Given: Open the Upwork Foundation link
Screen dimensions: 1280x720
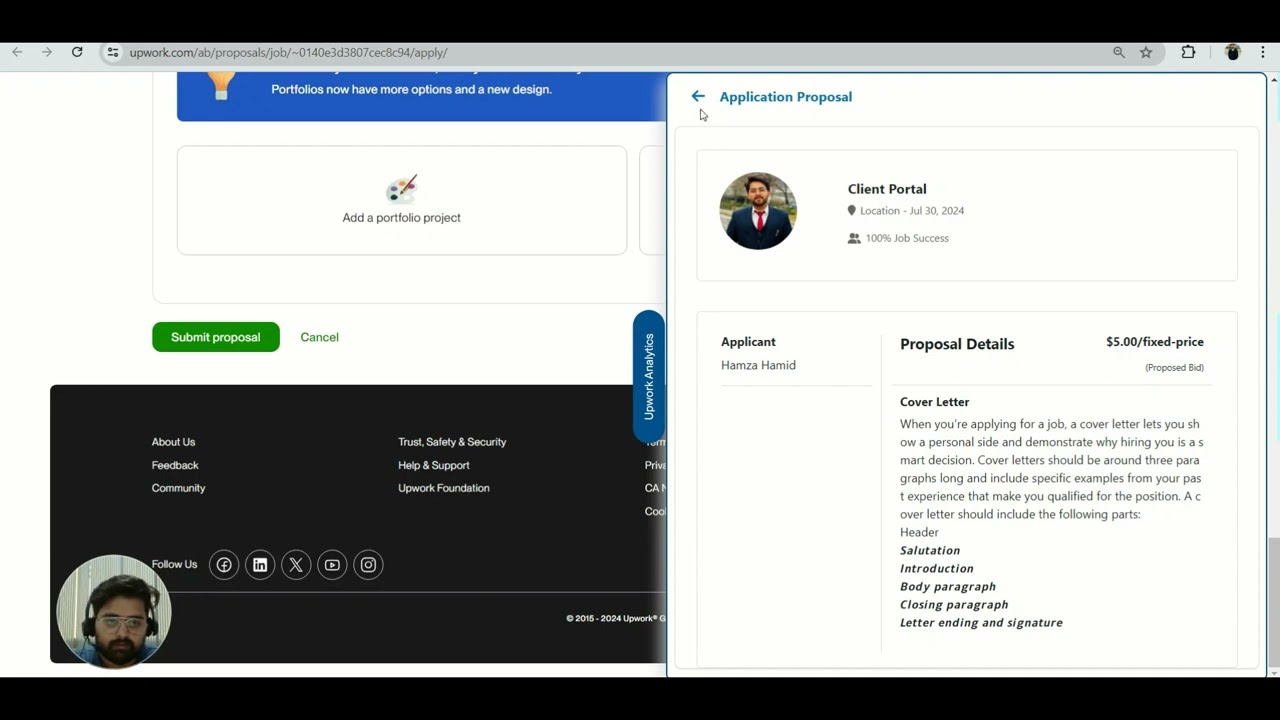Looking at the screenshot, I should tap(443, 488).
